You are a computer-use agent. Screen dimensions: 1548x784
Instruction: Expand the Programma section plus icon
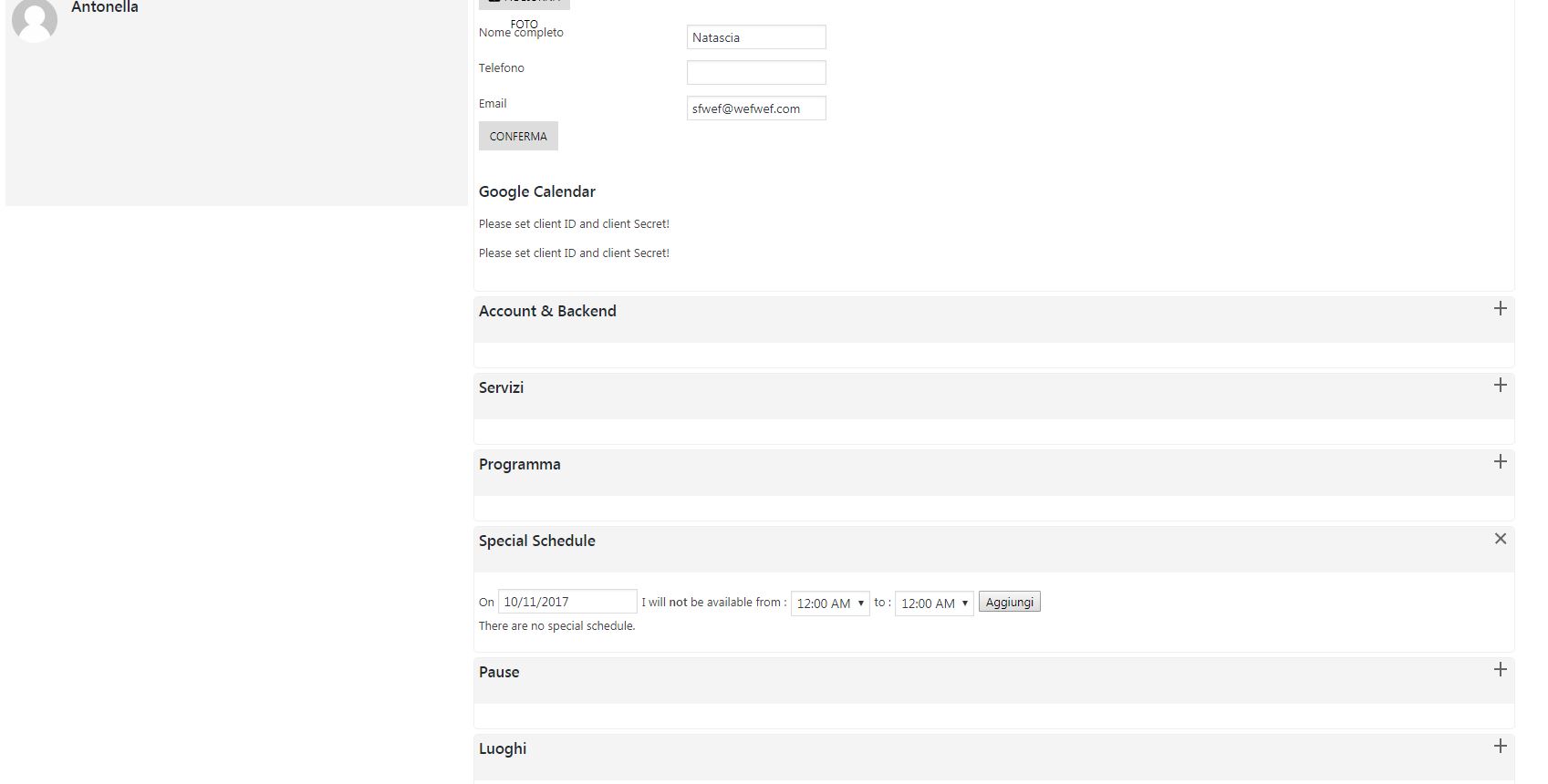tap(1500, 462)
